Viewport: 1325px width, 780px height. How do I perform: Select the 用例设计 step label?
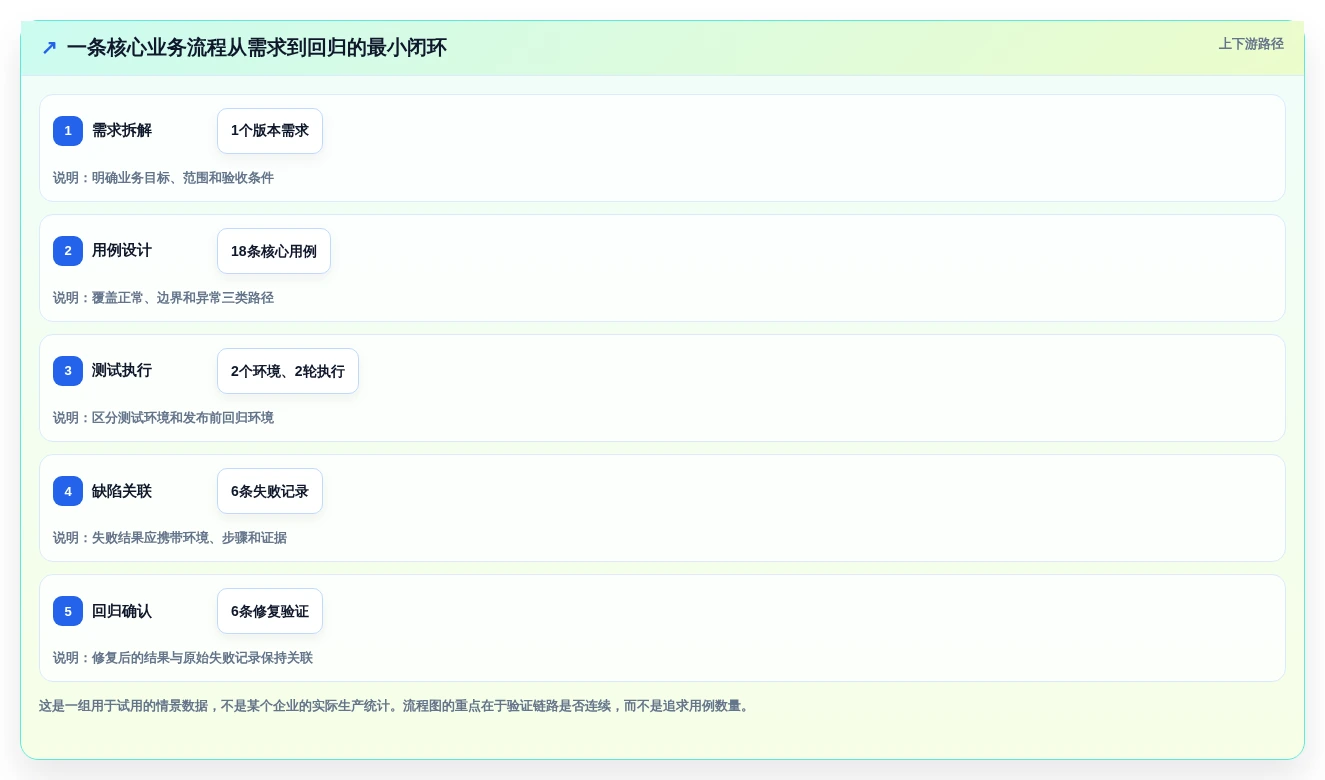[x=122, y=251]
